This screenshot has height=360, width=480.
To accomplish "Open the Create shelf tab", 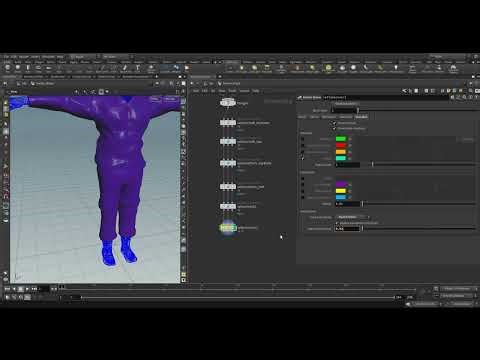I will (8, 62).
